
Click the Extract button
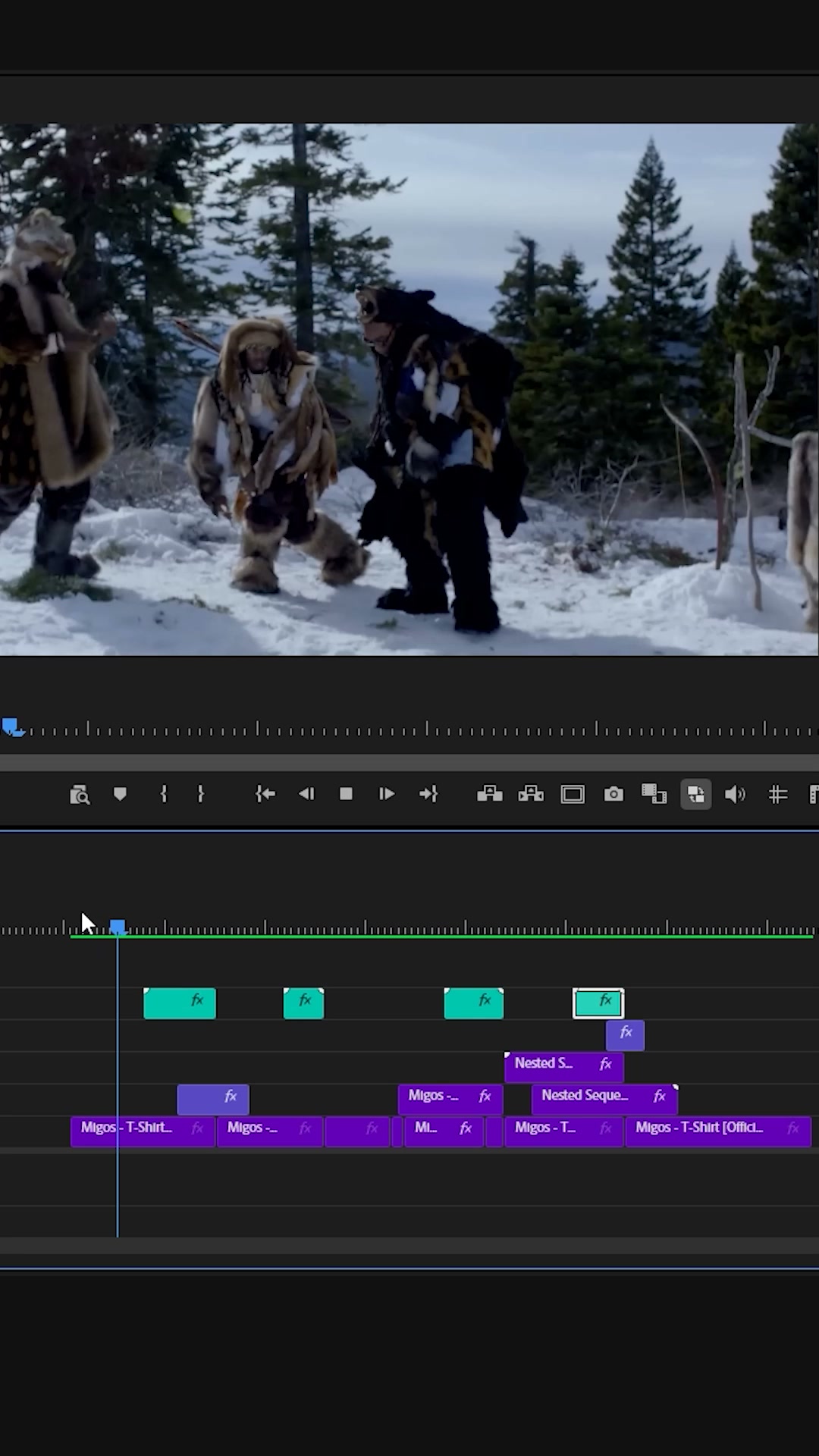531,794
